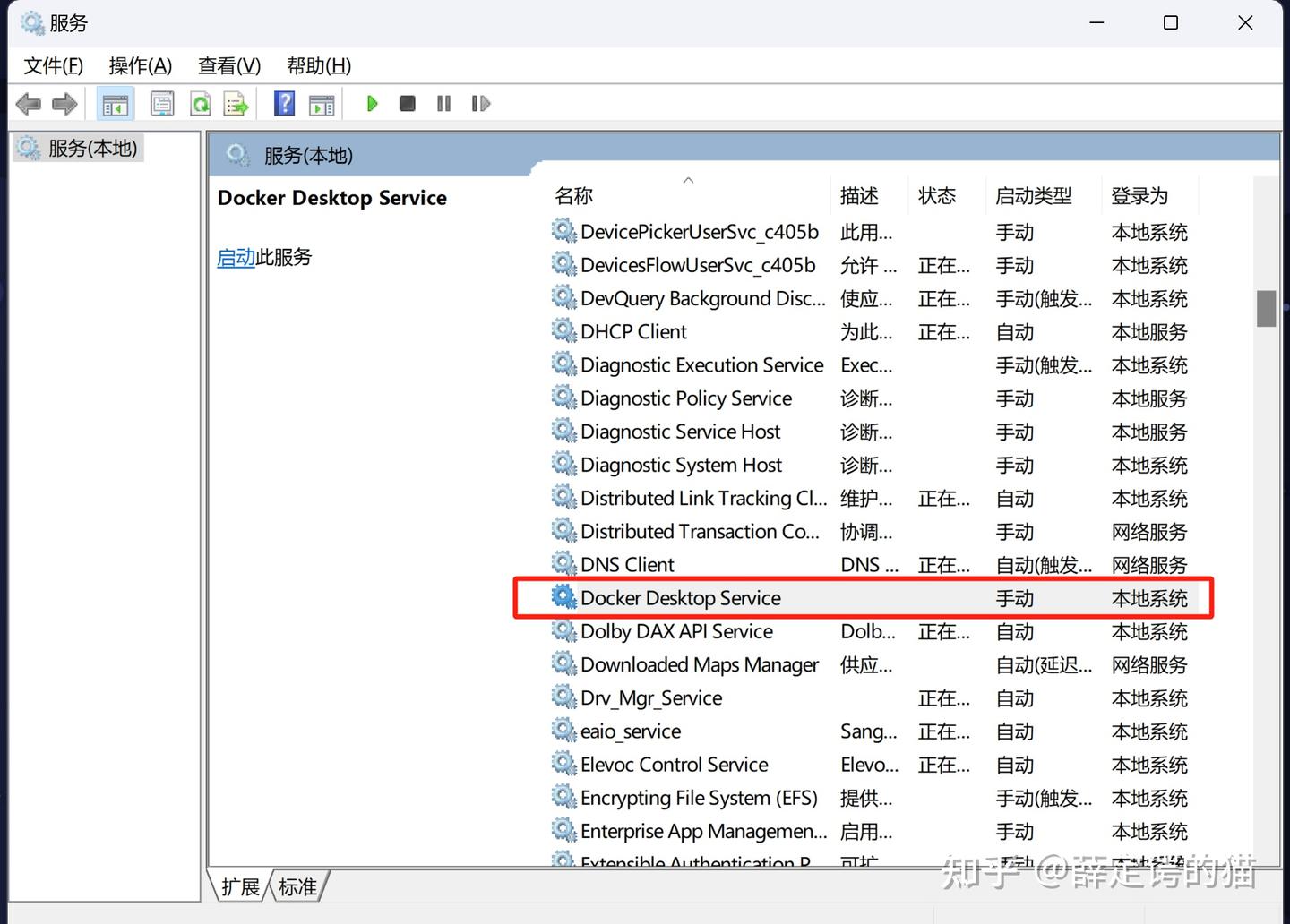The height and width of the screenshot is (924, 1290).
Task: Click the Docker Desktop Service gear icon
Action: (x=563, y=596)
